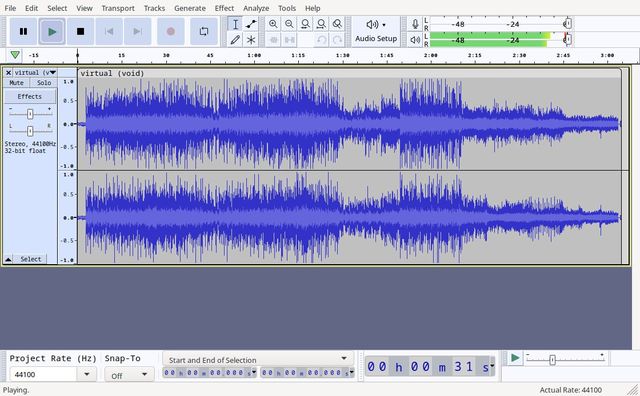Click the Redo arrow icon
Image resolution: width=640 pixels, height=396 pixels.
point(337,40)
